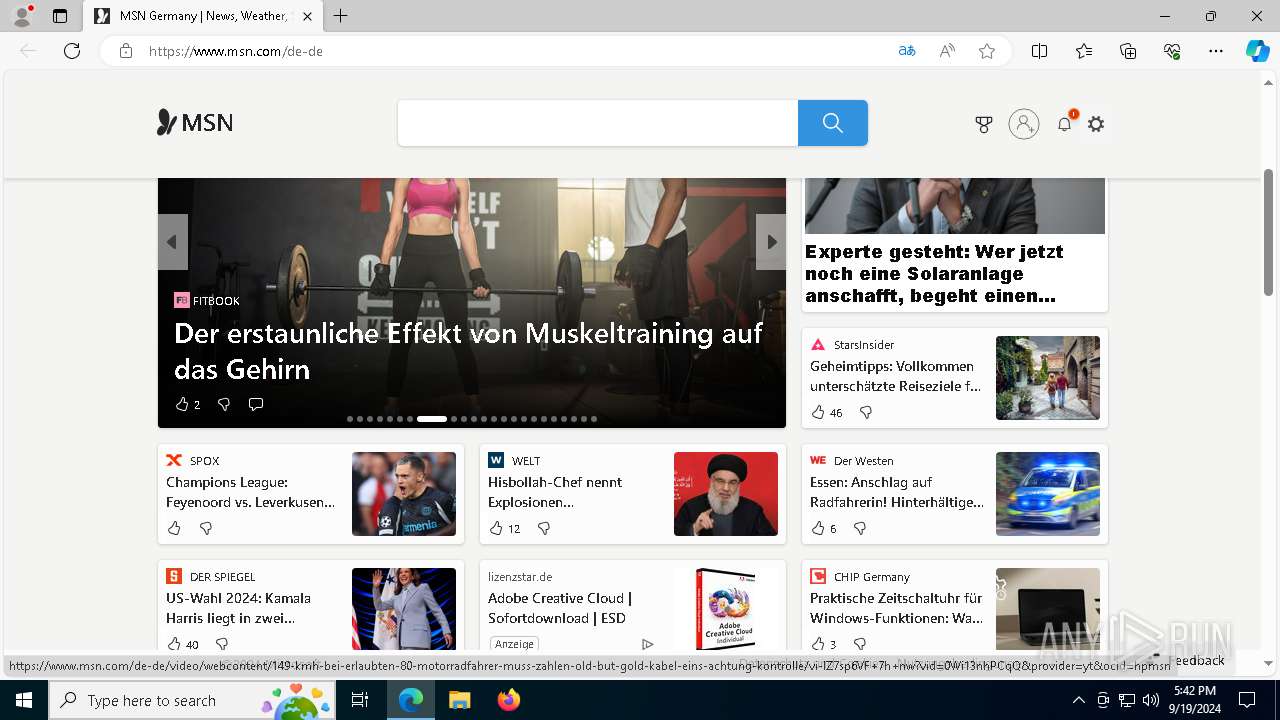Switch to MSN Germany browser tab
Screen dimensions: 1280x720
point(203,16)
